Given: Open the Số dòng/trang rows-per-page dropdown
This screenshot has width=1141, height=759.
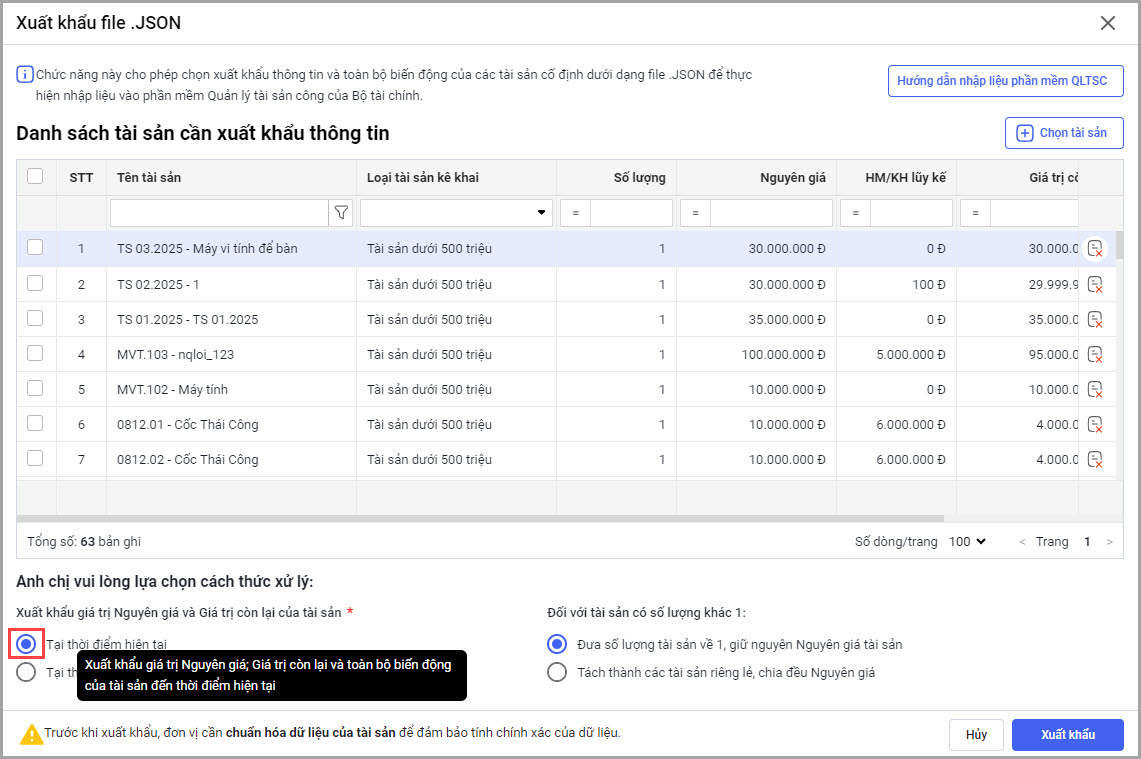Looking at the screenshot, I should pos(966,541).
